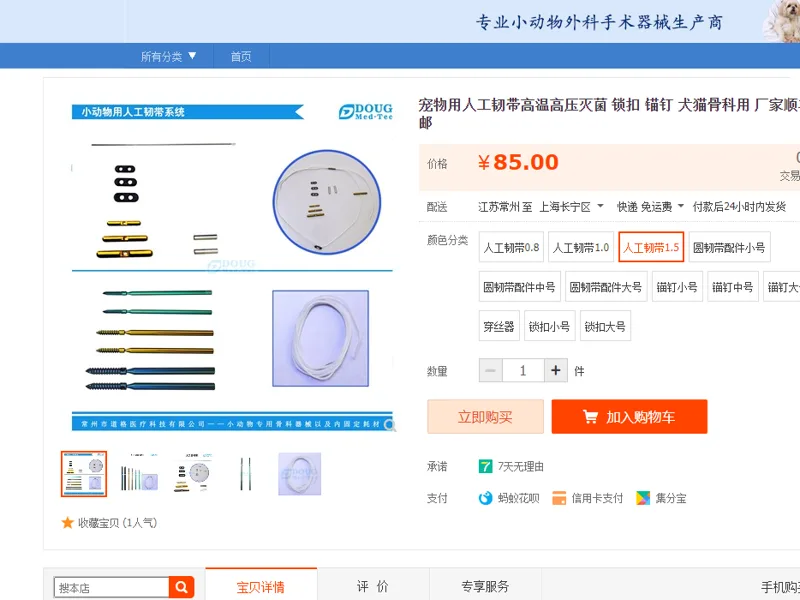Choose option 锚钉小号
This screenshot has height=600, width=800.
pyautogui.click(x=677, y=287)
